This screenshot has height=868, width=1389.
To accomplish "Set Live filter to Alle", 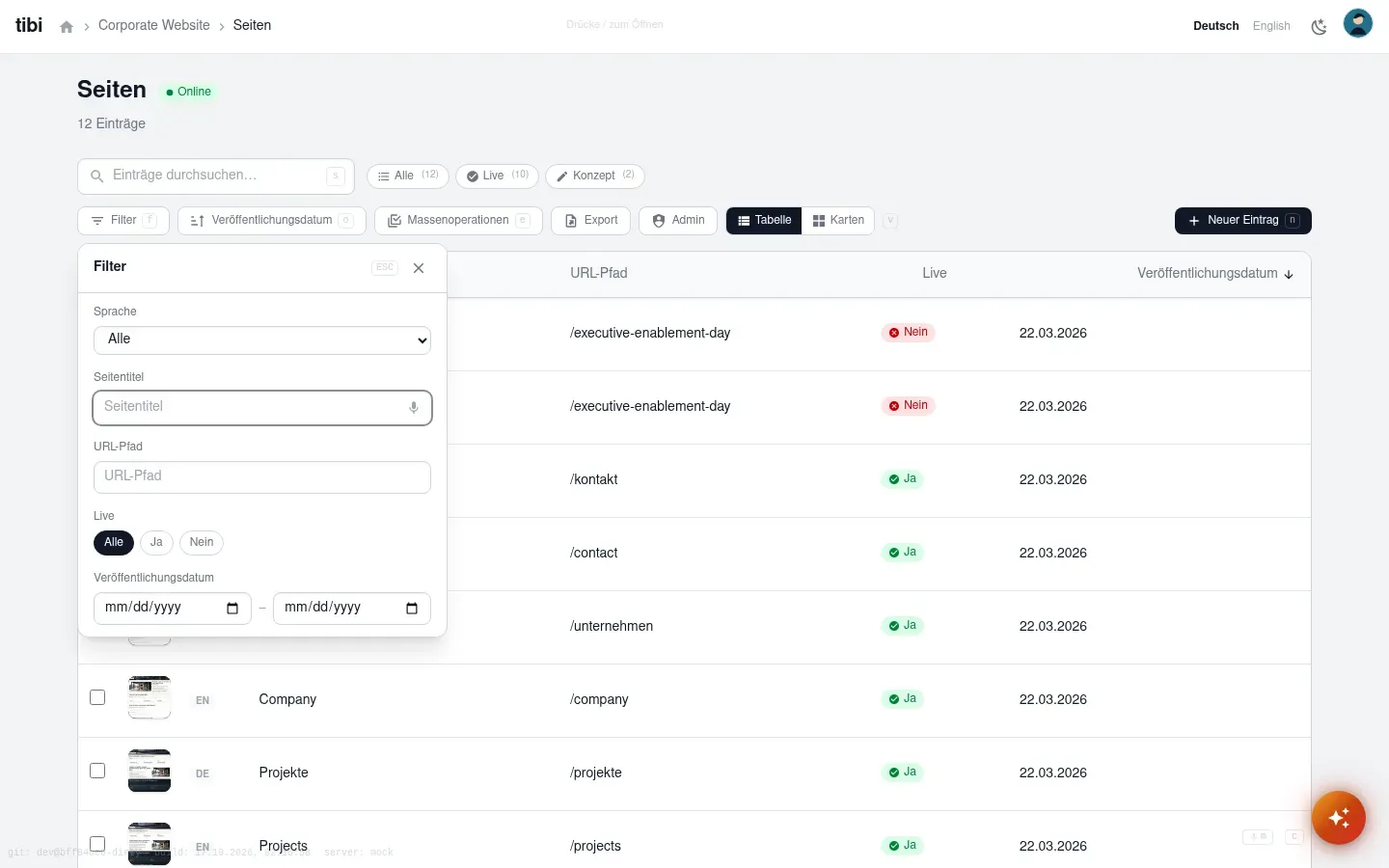I will (x=114, y=542).
